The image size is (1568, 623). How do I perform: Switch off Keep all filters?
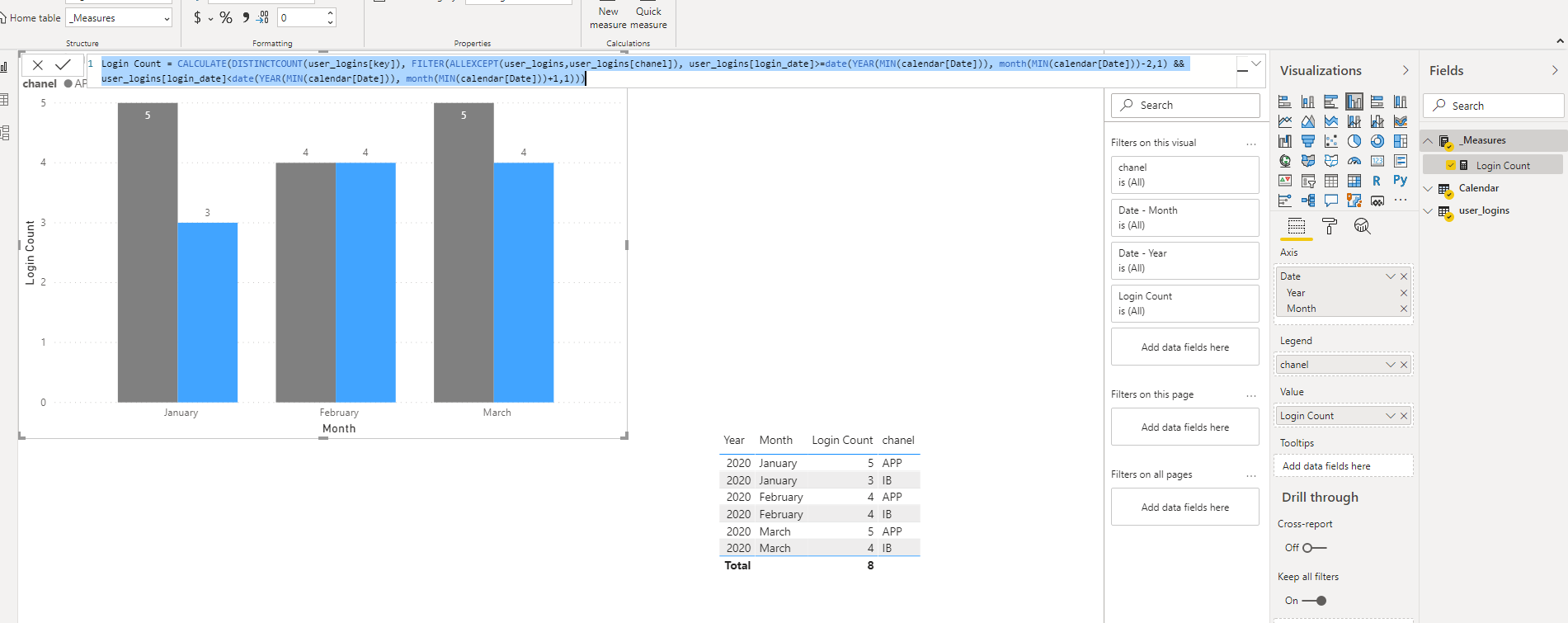pos(1314,601)
